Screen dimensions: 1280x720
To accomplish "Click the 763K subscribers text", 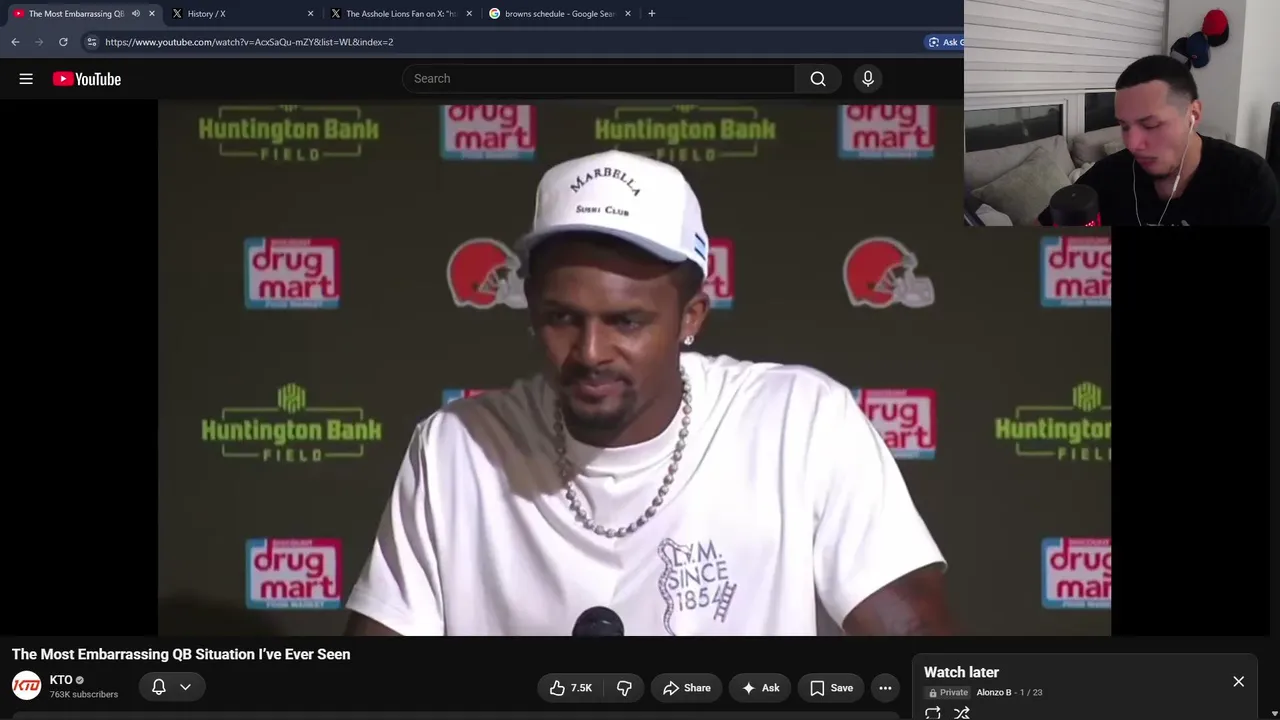I will coord(84,695).
